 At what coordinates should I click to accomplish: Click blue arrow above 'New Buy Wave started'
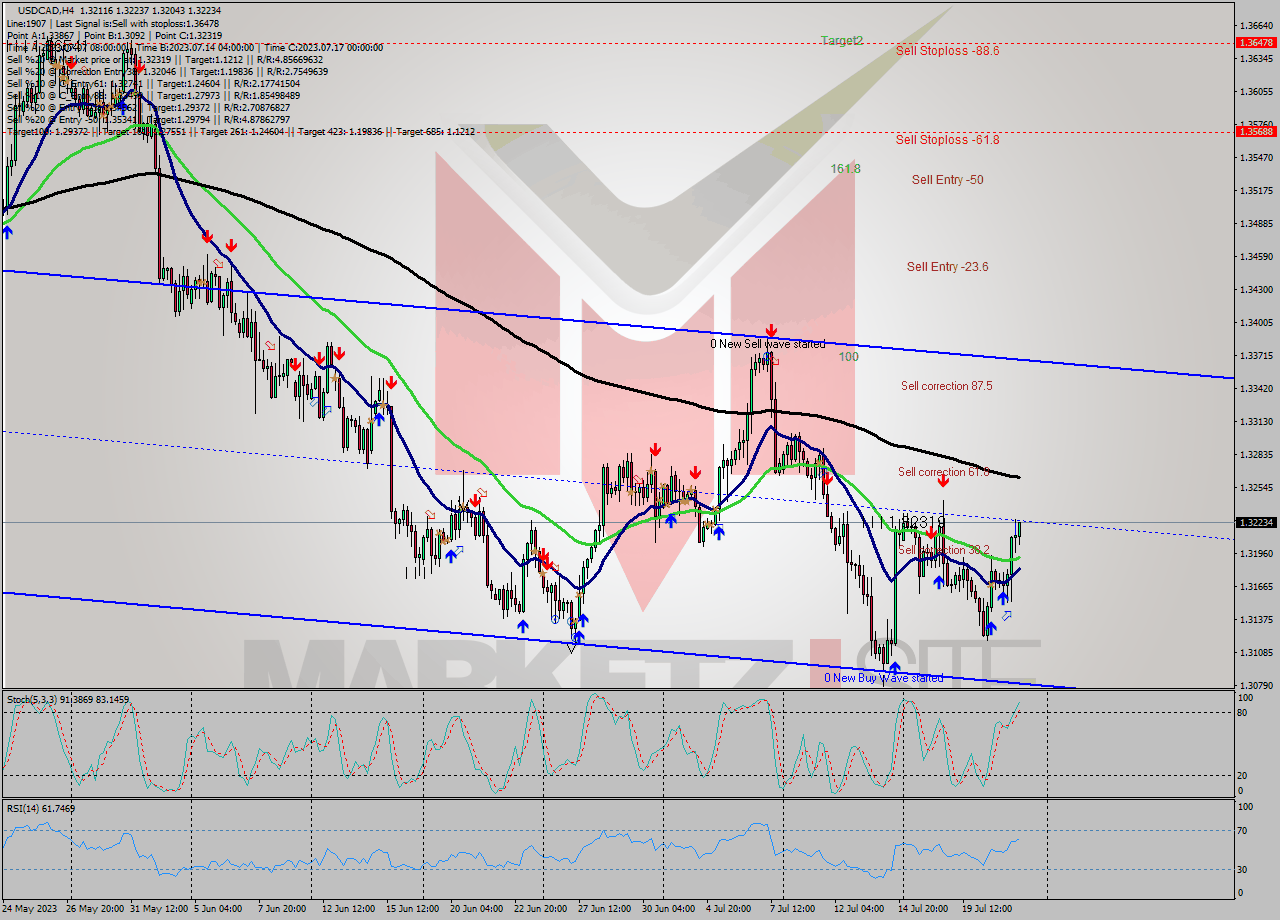pos(894,666)
